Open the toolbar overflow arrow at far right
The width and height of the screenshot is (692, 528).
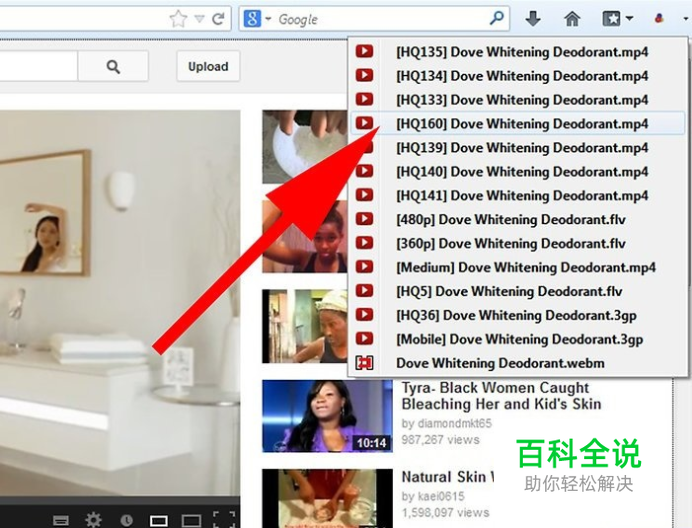pyautogui.click(x=686, y=19)
